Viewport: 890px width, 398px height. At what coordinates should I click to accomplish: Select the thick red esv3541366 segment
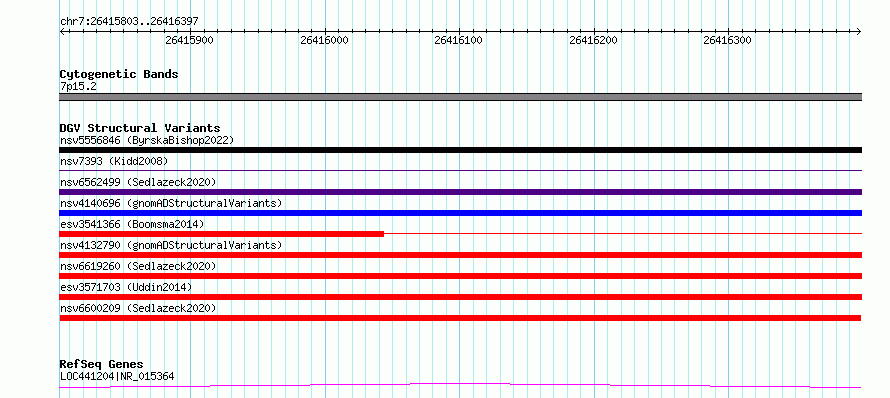tap(221, 234)
